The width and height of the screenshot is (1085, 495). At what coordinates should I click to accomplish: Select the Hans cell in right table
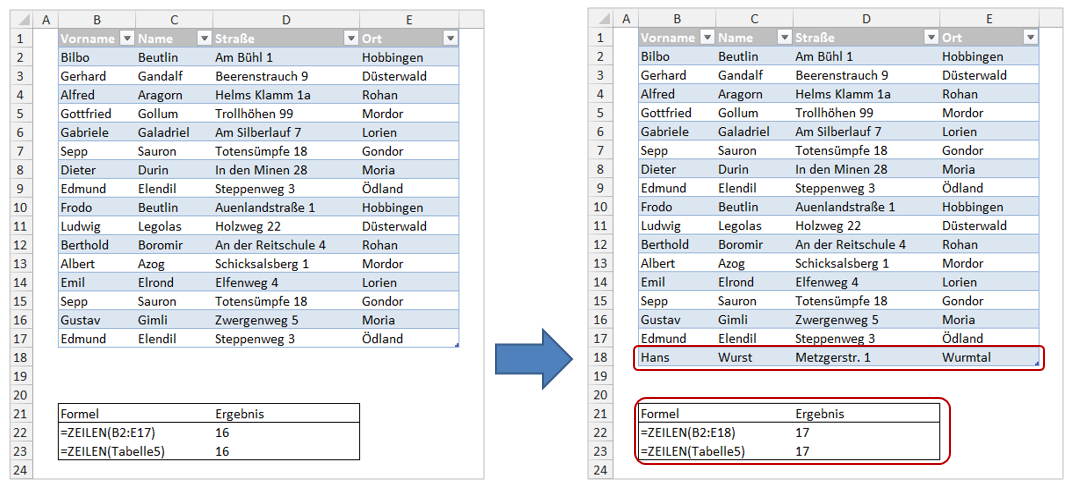click(x=676, y=357)
